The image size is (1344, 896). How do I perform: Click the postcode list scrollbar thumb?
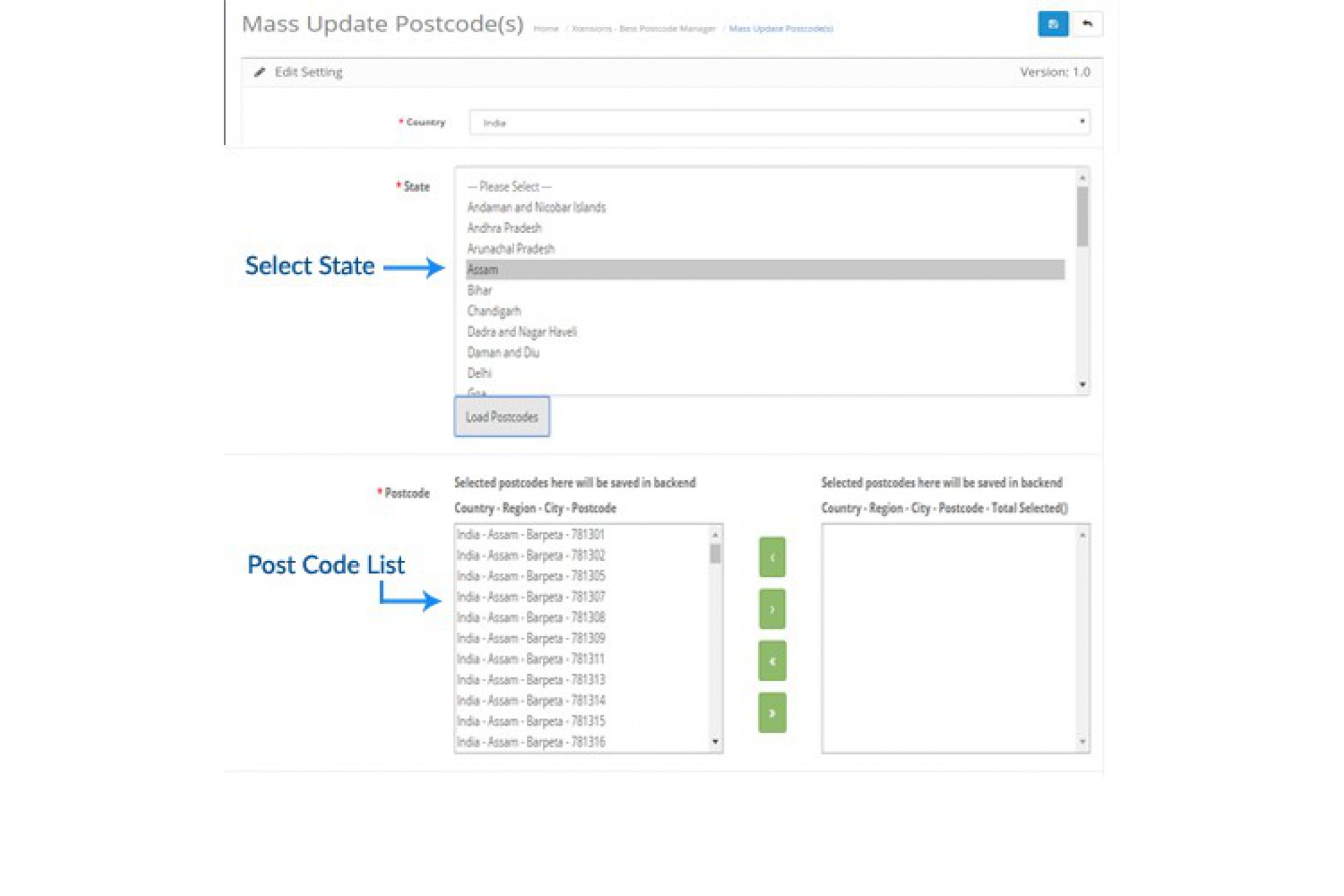tap(716, 553)
